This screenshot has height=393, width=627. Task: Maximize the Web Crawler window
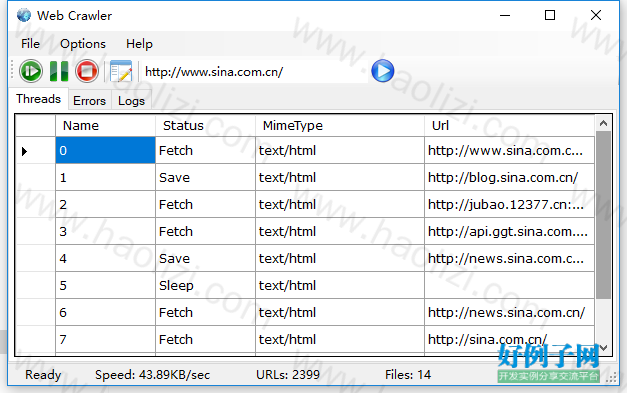tap(550, 15)
